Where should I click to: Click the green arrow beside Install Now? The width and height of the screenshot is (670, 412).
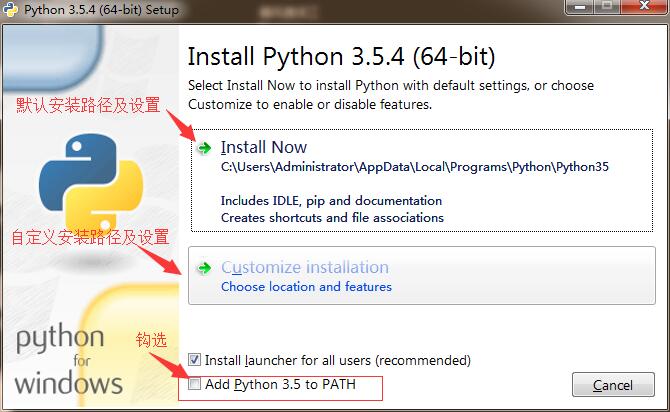[x=205, y=148]
